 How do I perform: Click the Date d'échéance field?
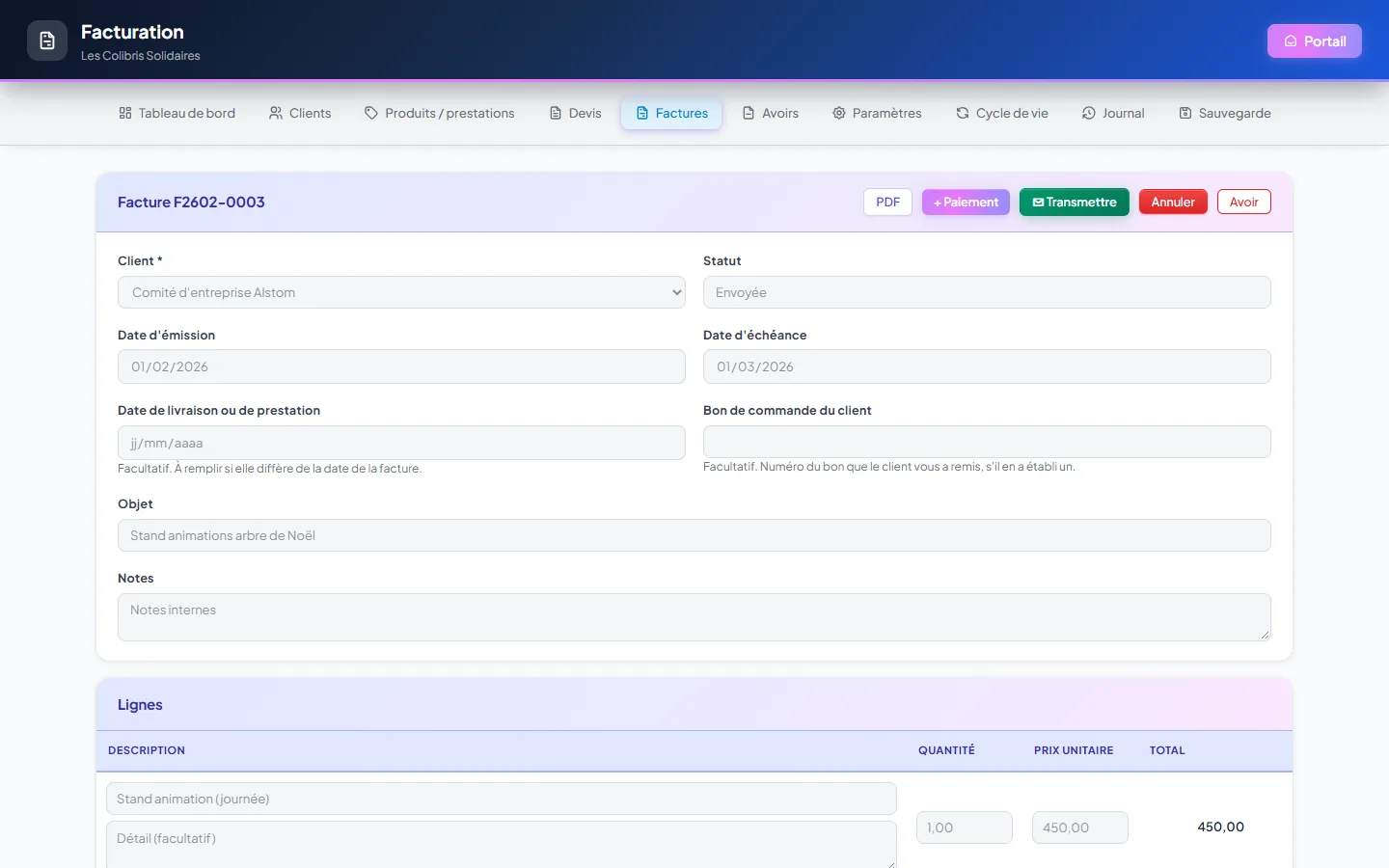tap(987, 366)
